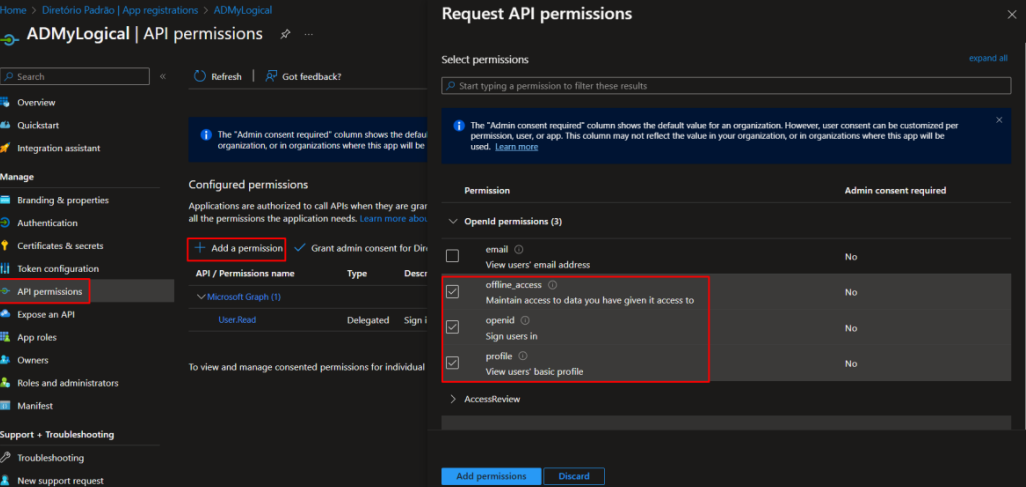Pin ADMyLogical blade with pin icon

[285, 34]
